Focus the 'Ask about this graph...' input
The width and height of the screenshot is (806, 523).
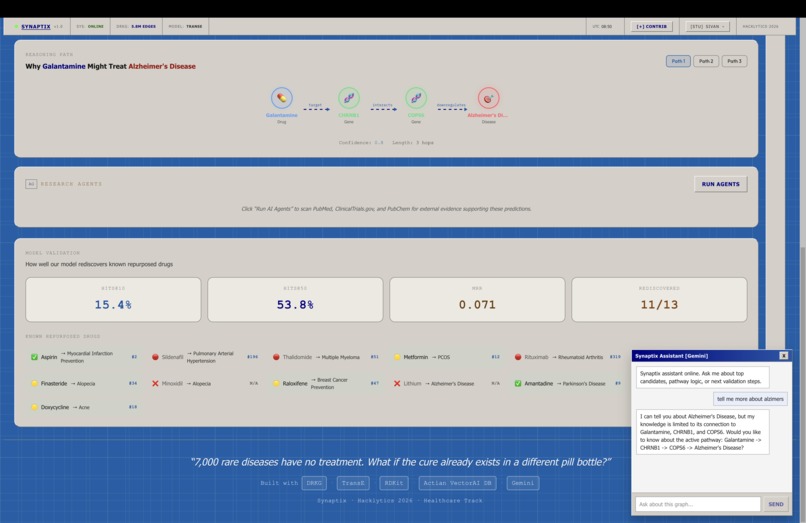698,504
